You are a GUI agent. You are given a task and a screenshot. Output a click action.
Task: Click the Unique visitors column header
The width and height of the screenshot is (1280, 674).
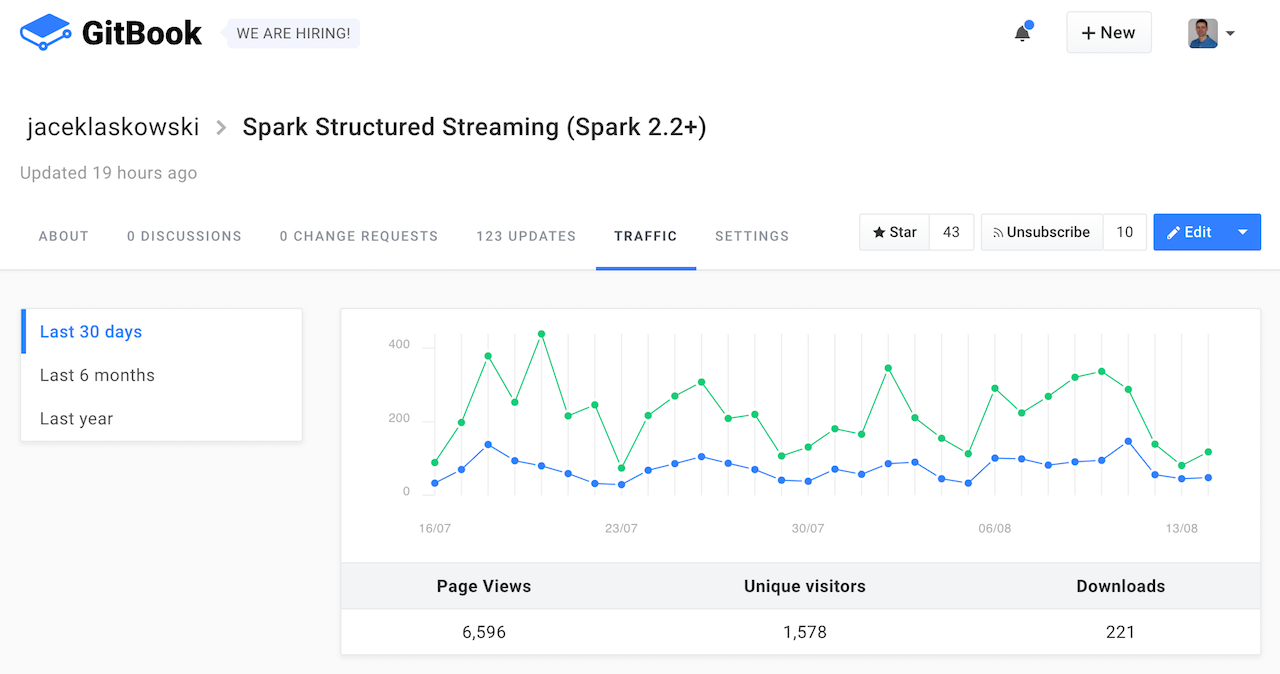805,587
